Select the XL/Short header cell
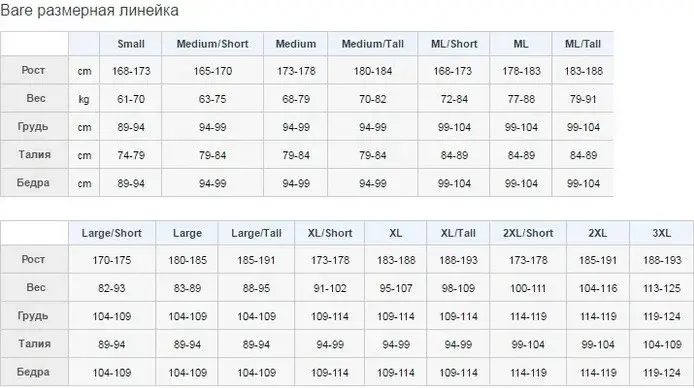Screen dimensions: 694x388 330,233
